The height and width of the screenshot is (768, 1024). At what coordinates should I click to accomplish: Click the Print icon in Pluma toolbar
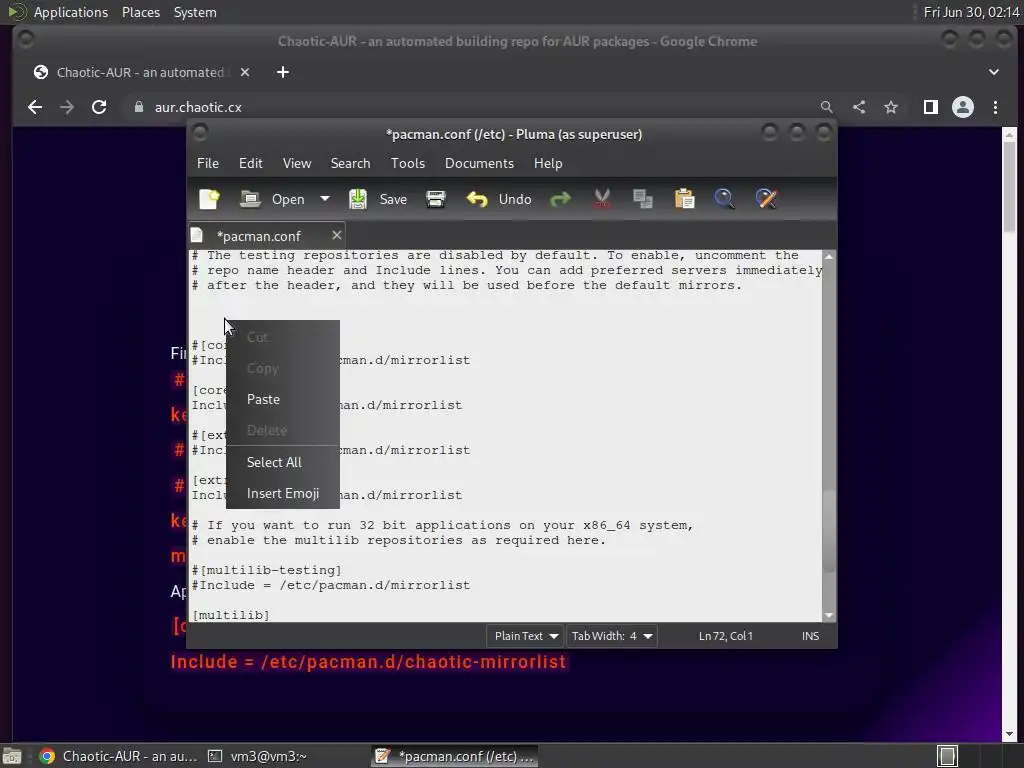[x=436, y=199]
